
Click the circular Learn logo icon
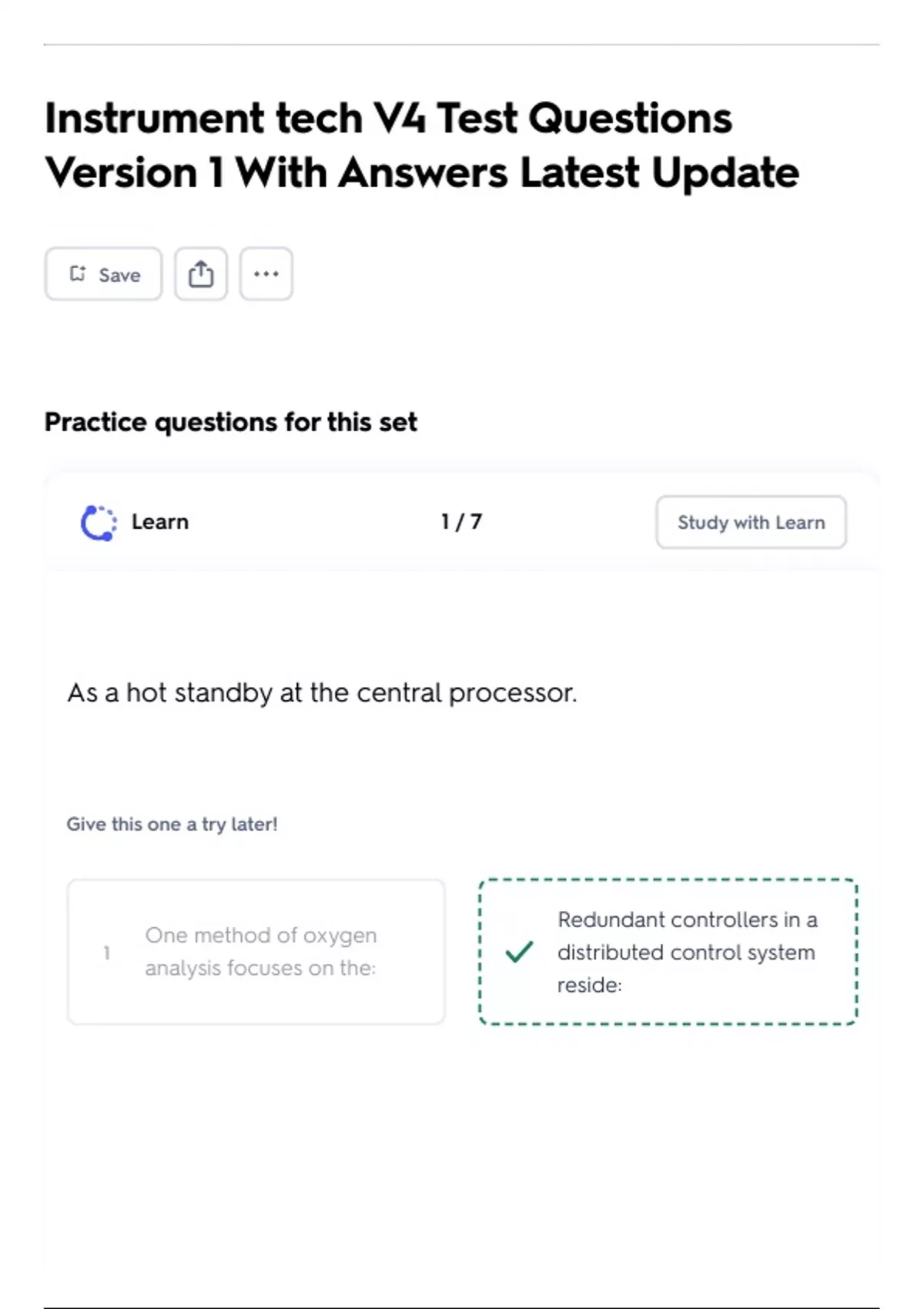pos(99,523)
